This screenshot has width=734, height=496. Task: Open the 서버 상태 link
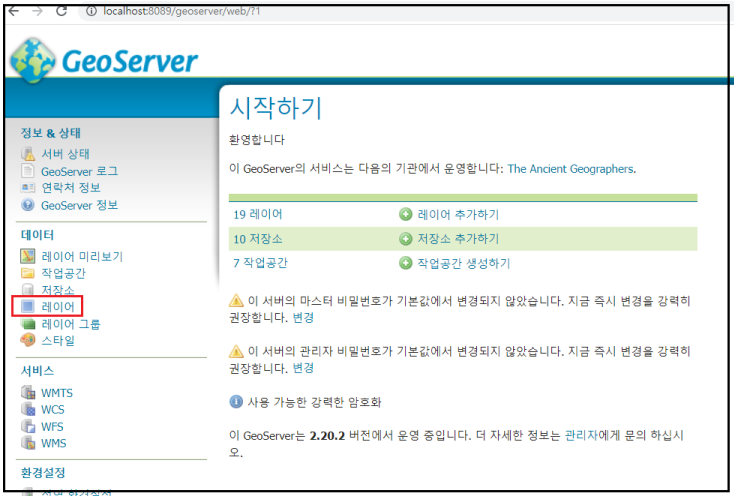coord(65,154)
